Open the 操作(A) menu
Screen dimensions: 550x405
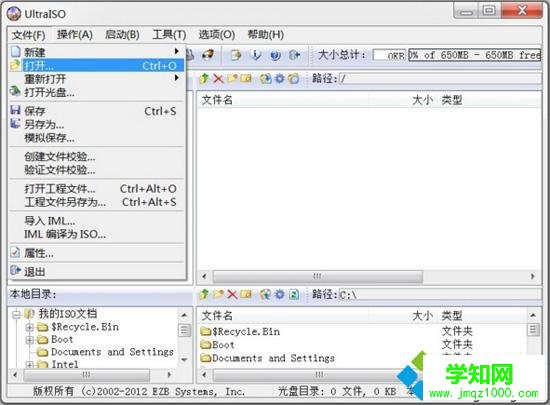pos(75,34)
